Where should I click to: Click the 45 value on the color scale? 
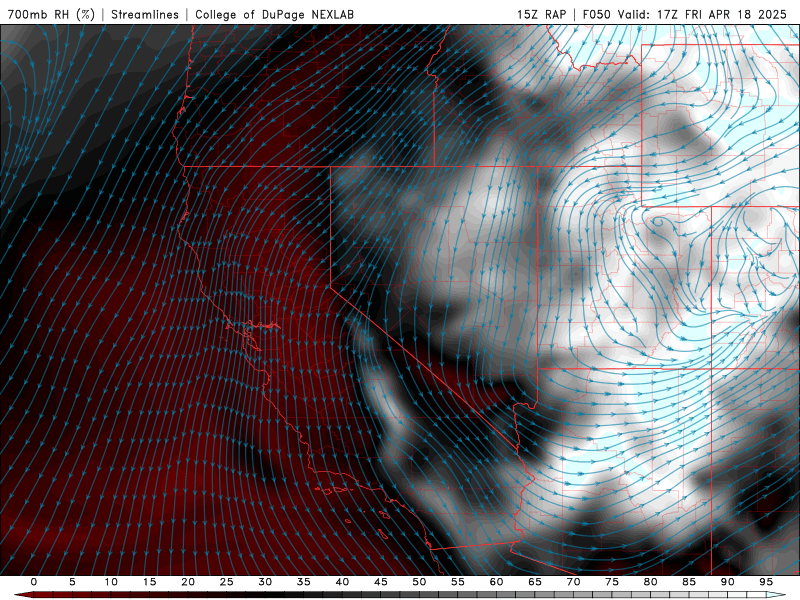point(381,582)
